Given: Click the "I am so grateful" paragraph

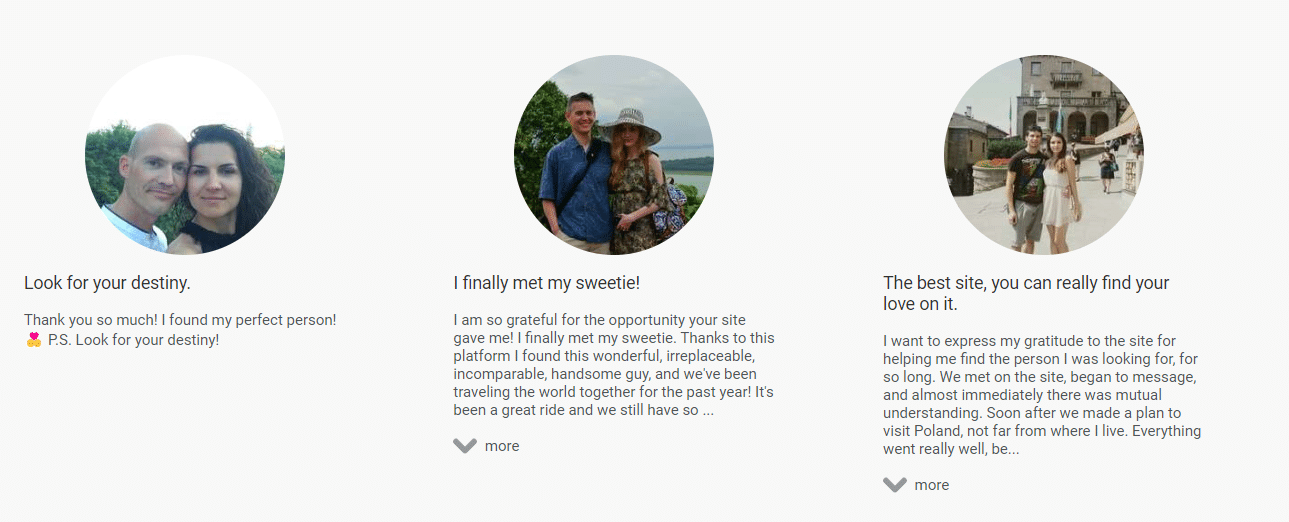Looking at the screenshot, I should point(613,365).
